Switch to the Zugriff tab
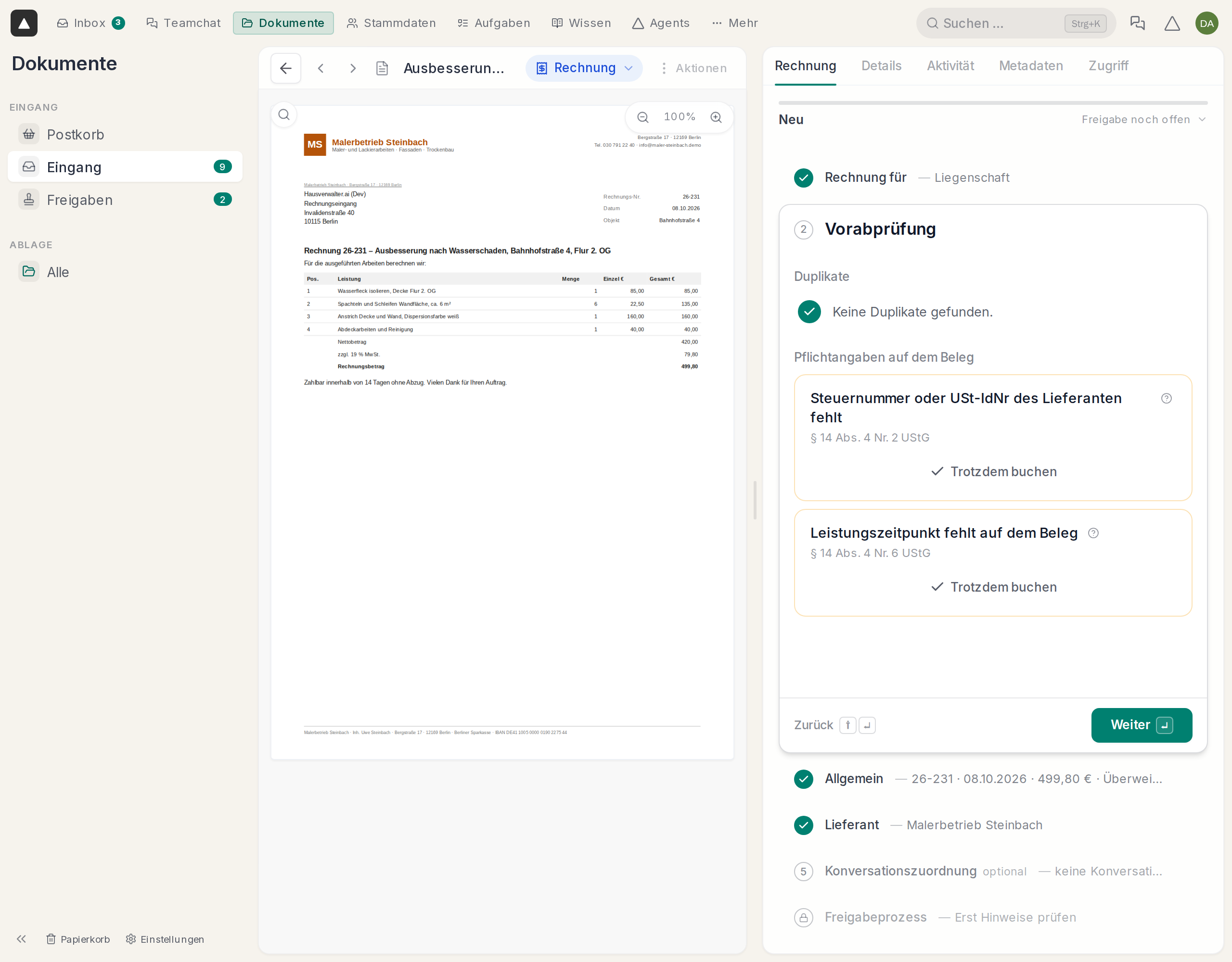Viewport: 1232px width, 962px height. [x=1108, y=66]
